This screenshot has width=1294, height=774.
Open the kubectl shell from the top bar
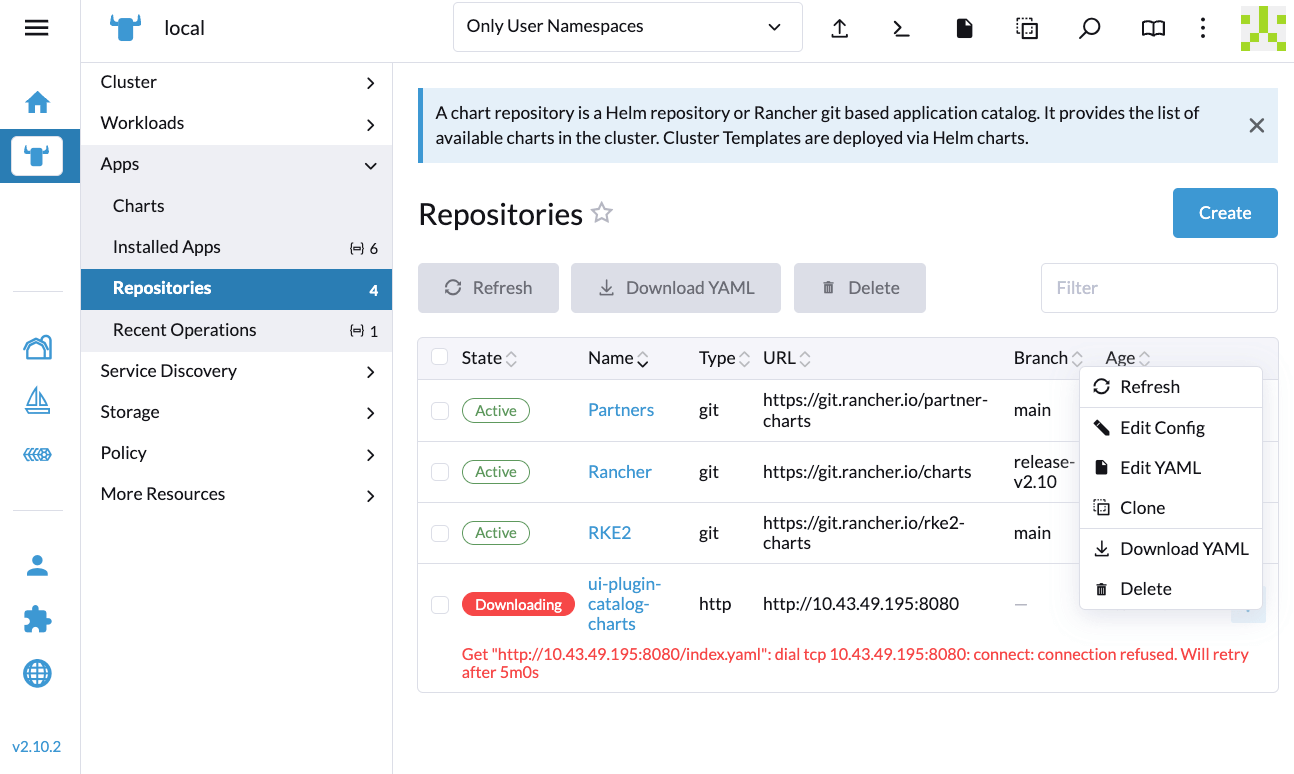point(900,28)
